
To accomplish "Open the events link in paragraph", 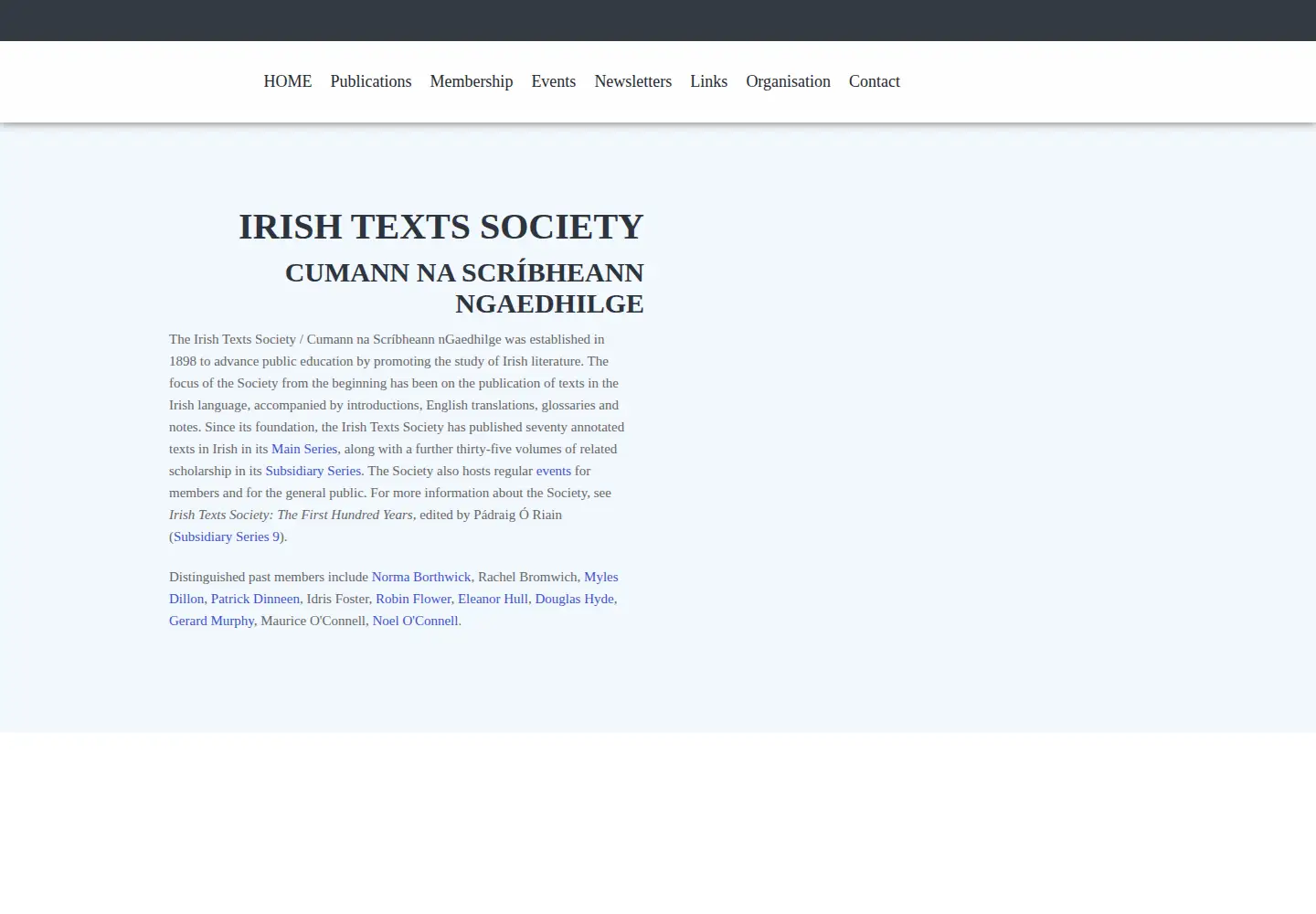I will [554, 471].
